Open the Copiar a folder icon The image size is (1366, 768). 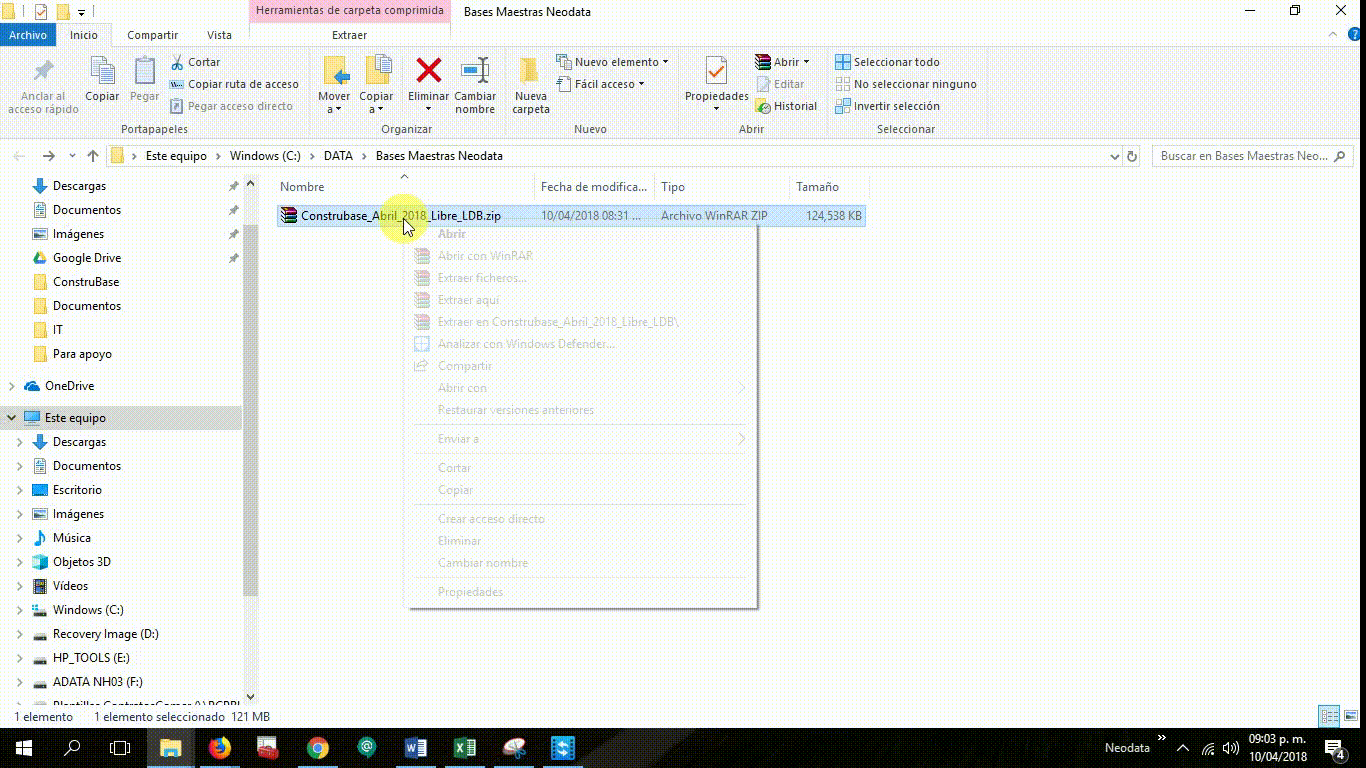pos(376,71)
